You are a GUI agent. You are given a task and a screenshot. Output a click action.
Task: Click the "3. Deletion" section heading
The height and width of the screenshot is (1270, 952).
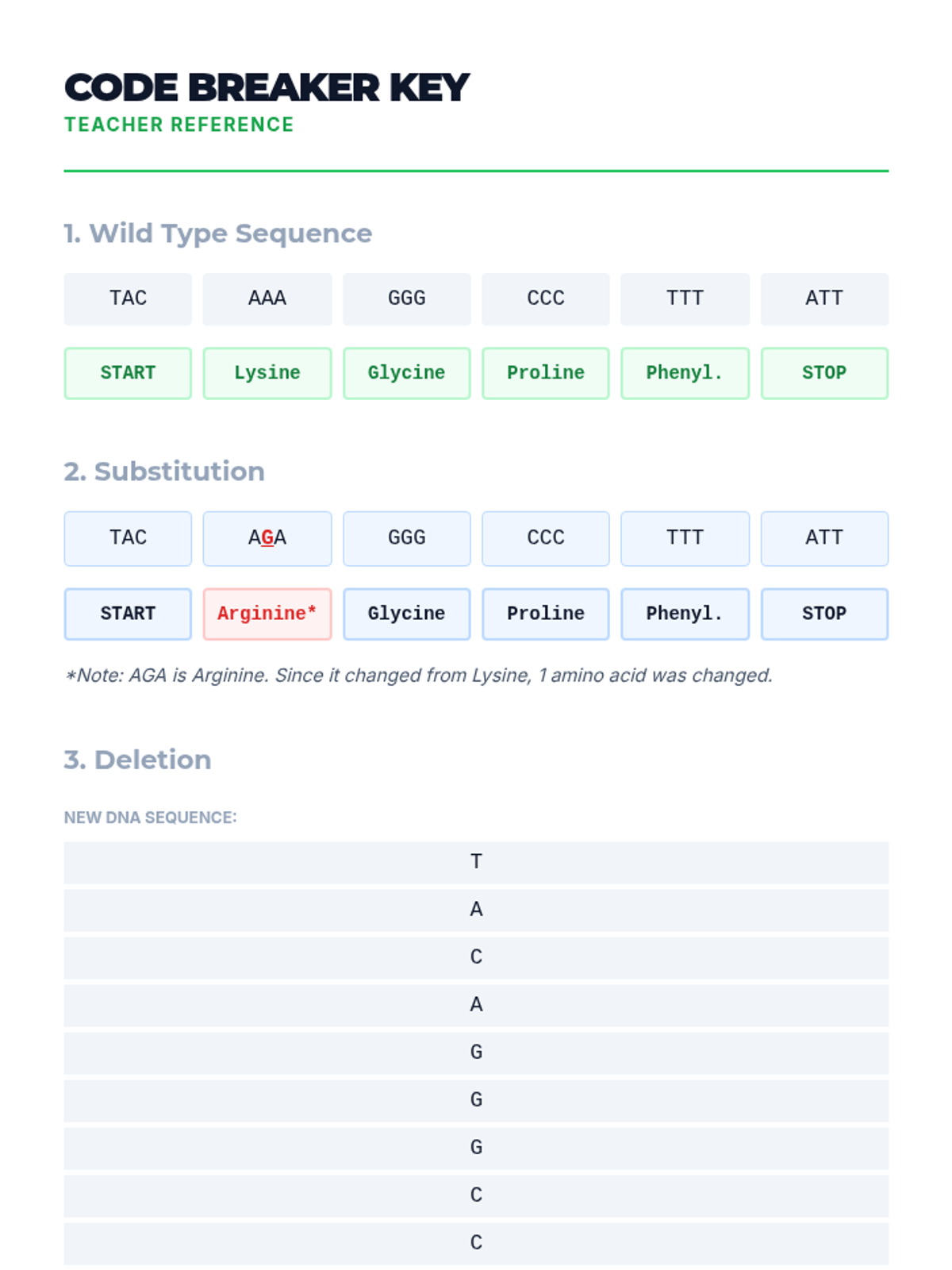pos(137,760)
